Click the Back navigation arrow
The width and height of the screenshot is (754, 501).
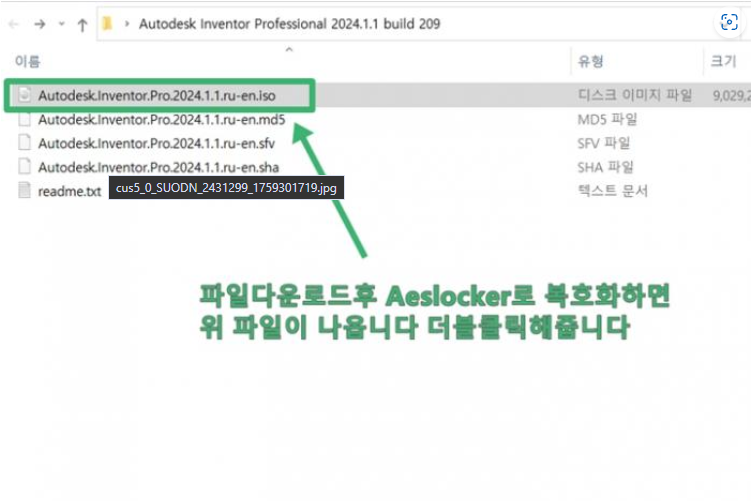pos(12,23)
